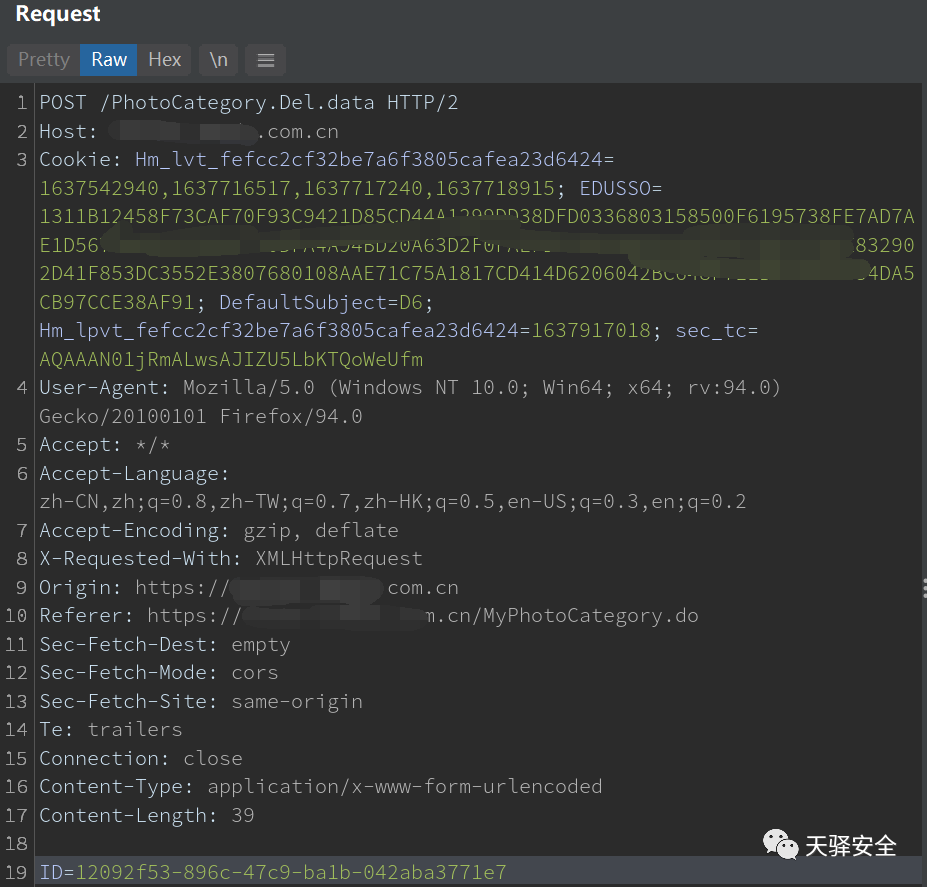This screenshot has height=887, width=927.
Task: Click the panel resize handle on right edge
Action: click(x=923, y=588)
